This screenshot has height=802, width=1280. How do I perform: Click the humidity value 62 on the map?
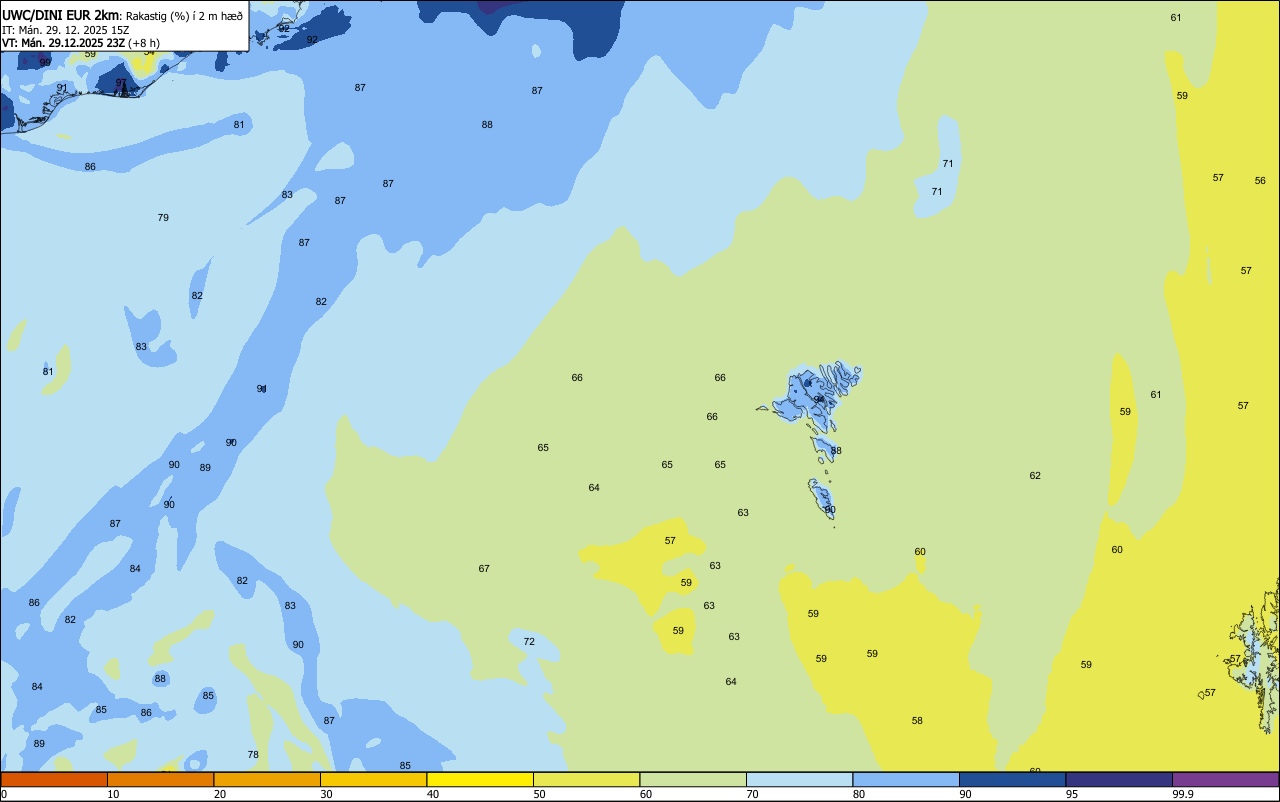click(1035, 476)
